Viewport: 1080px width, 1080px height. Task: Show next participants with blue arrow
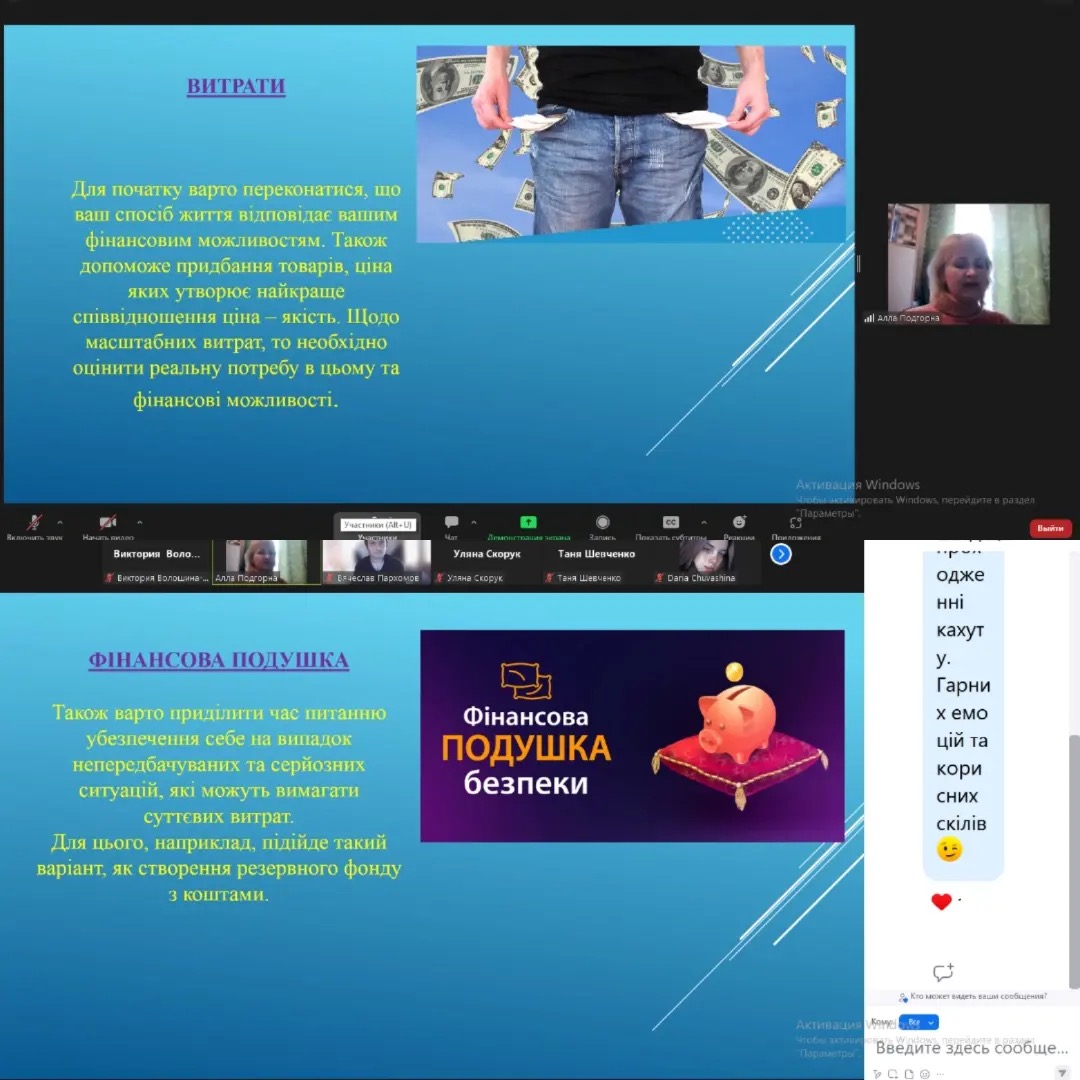point(781,554)
